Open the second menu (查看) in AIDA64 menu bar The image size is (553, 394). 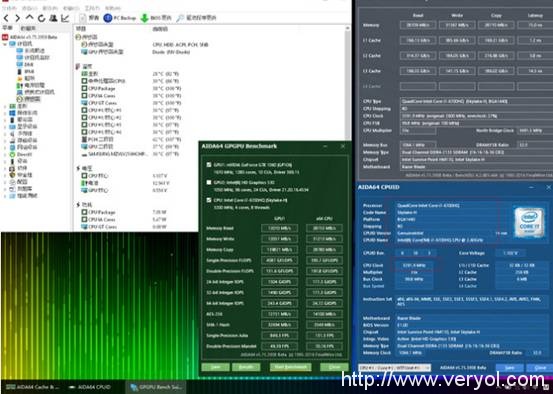[29, 8]
